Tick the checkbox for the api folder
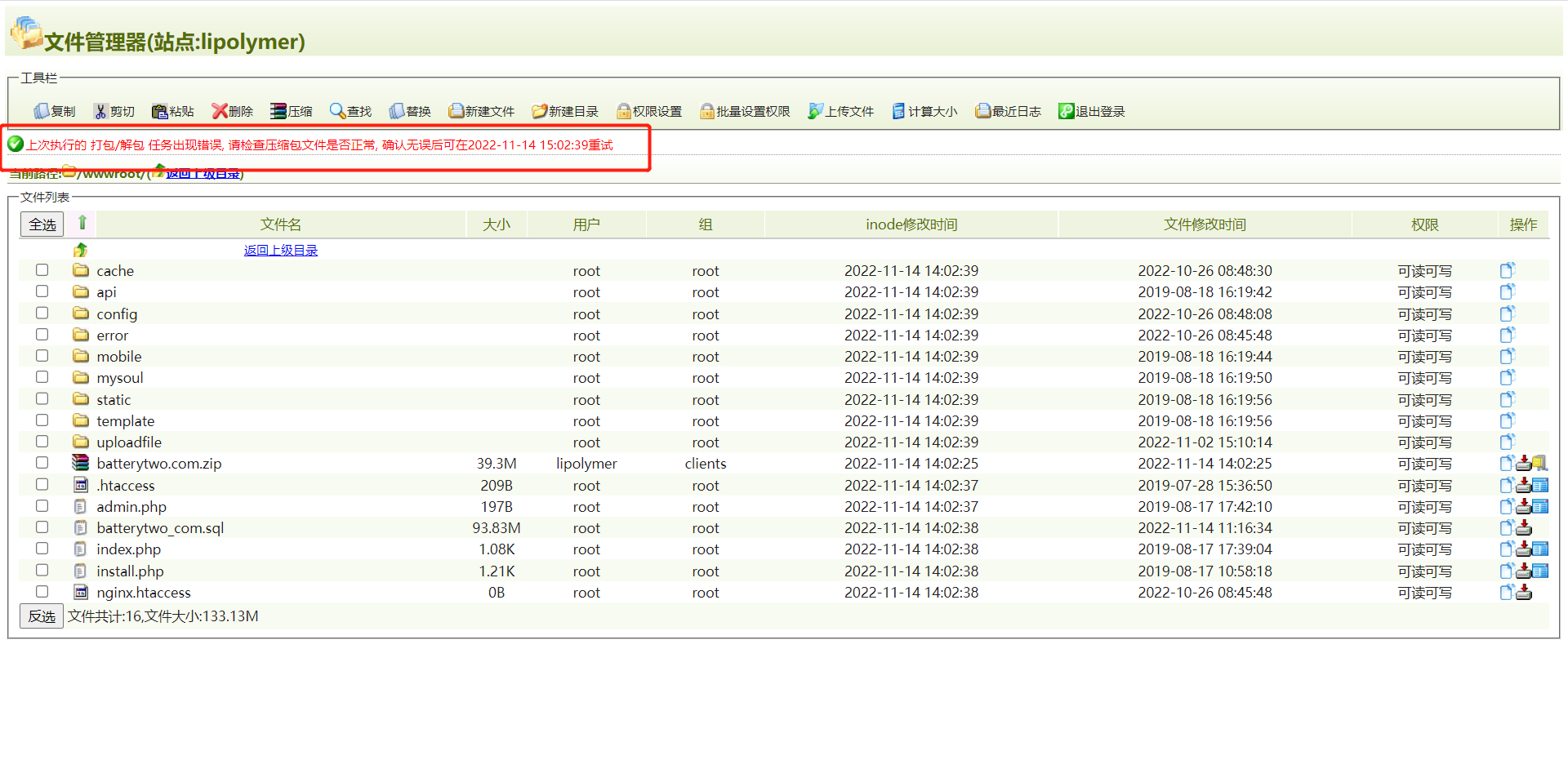This screenshot has height=769, width=1568. coord(42,291)
